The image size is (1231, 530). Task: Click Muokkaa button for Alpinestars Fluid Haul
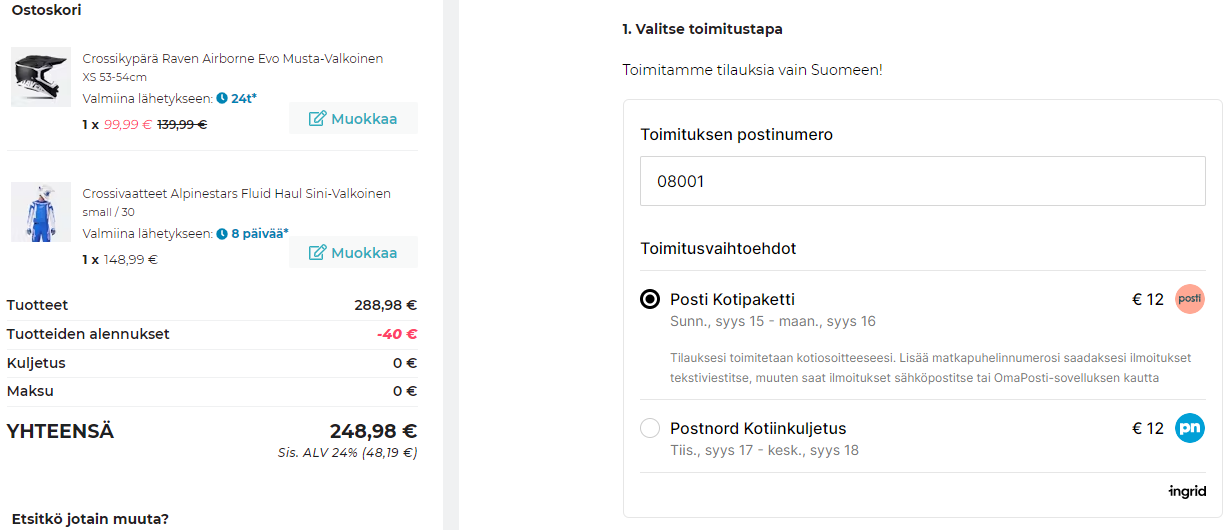353,253
